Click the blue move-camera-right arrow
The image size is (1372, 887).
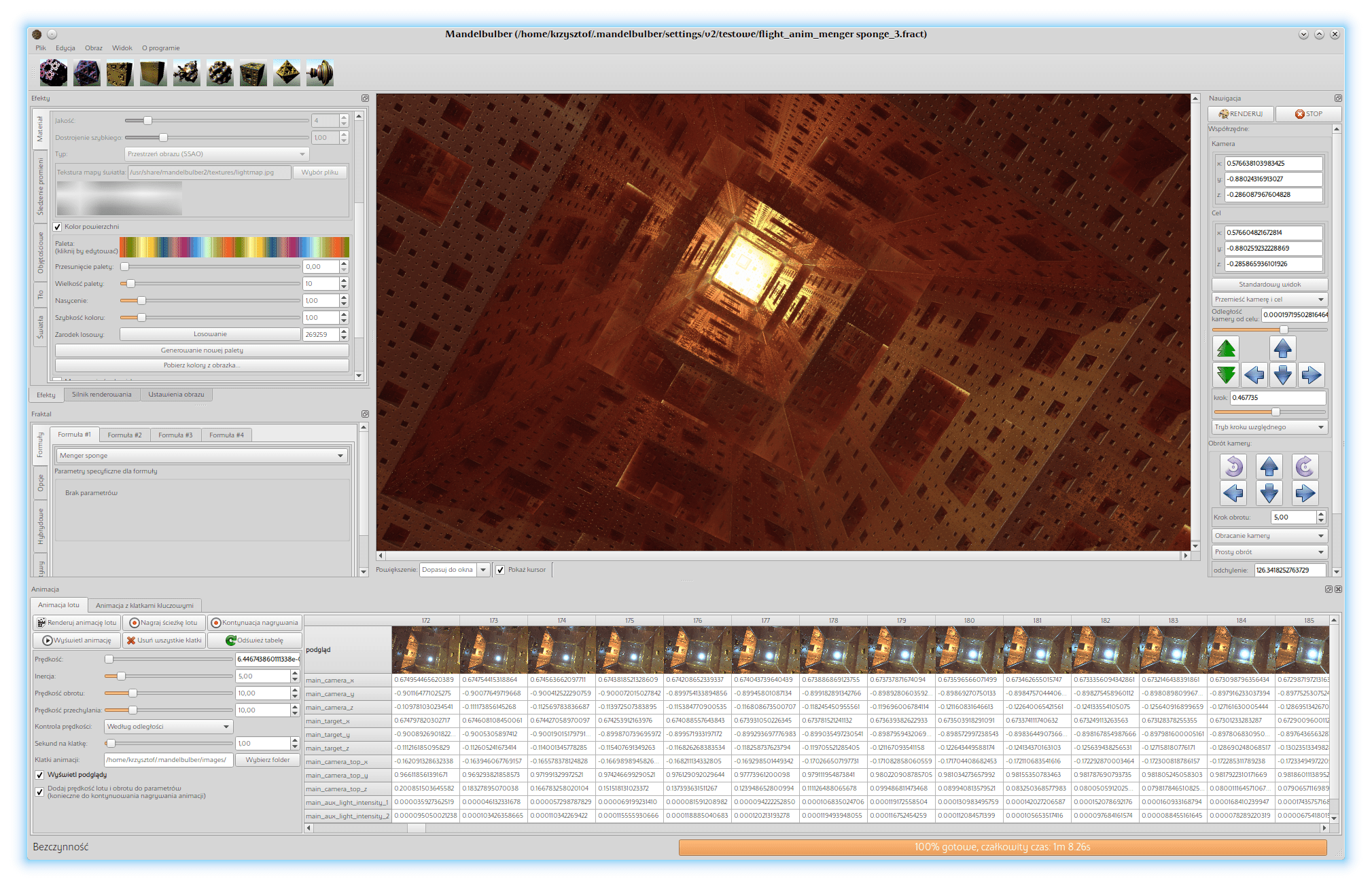[1311, 374]
